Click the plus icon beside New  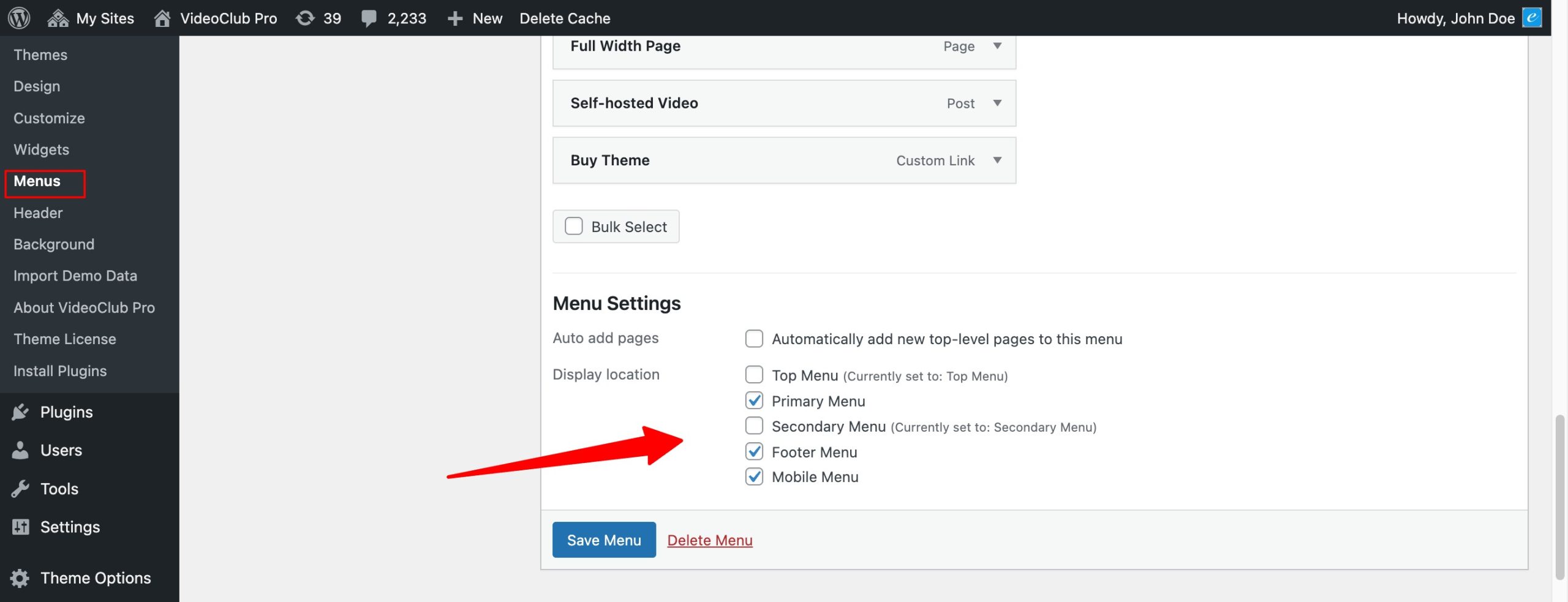[454, 18]
